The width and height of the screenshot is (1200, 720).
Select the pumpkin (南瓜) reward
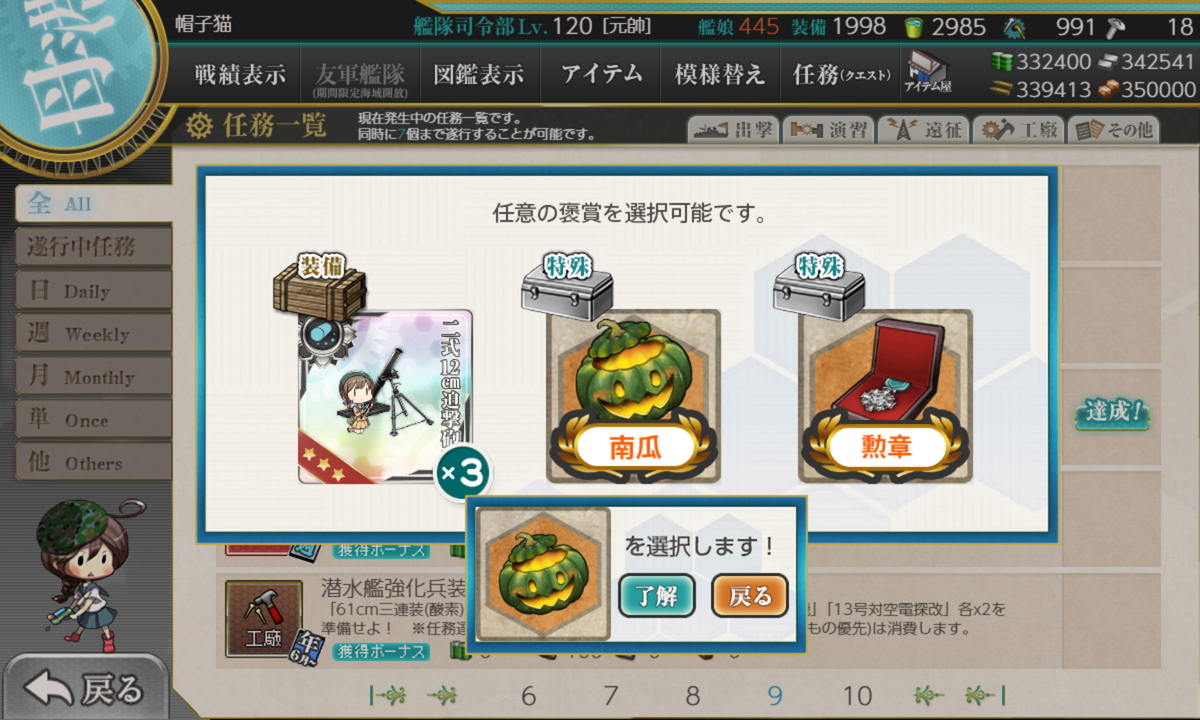[x=633, y=396]
